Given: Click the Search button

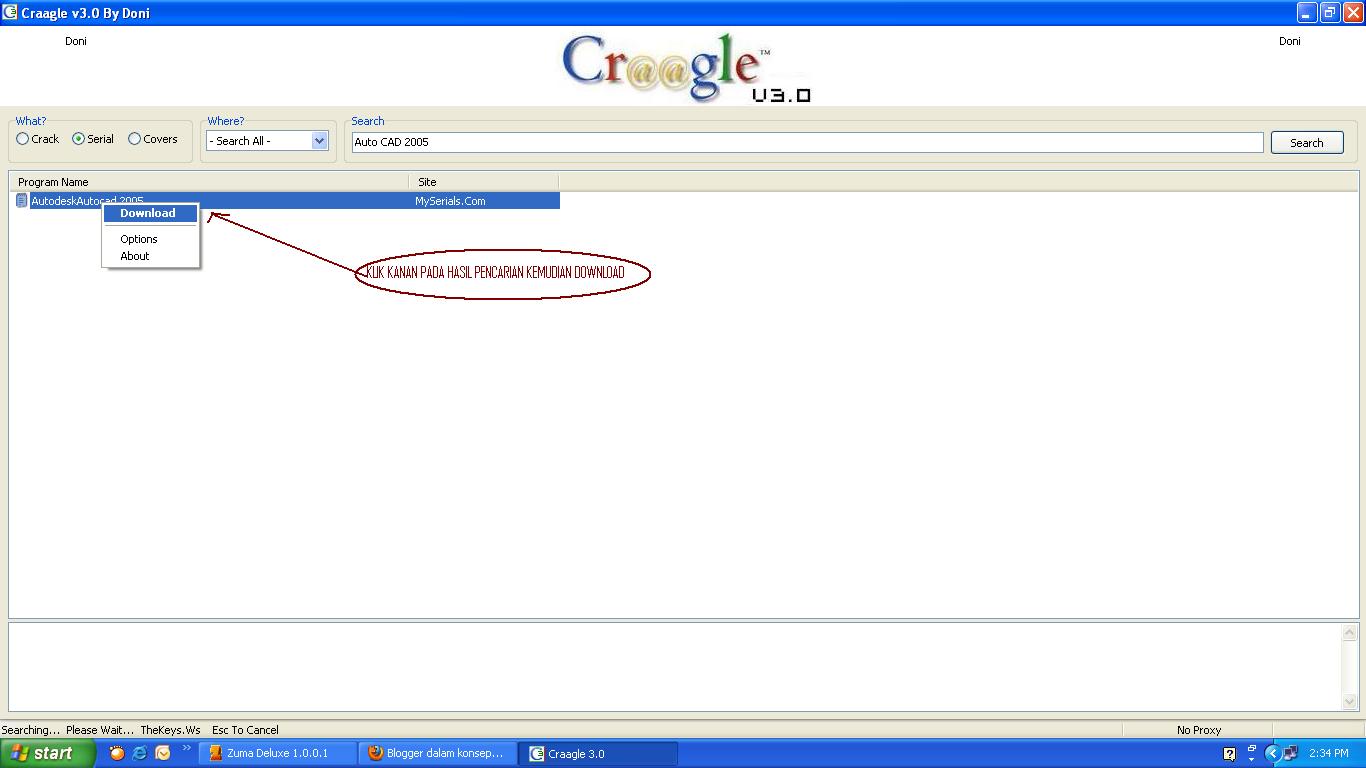Looking at the screenshot, I should (1306, 143).
